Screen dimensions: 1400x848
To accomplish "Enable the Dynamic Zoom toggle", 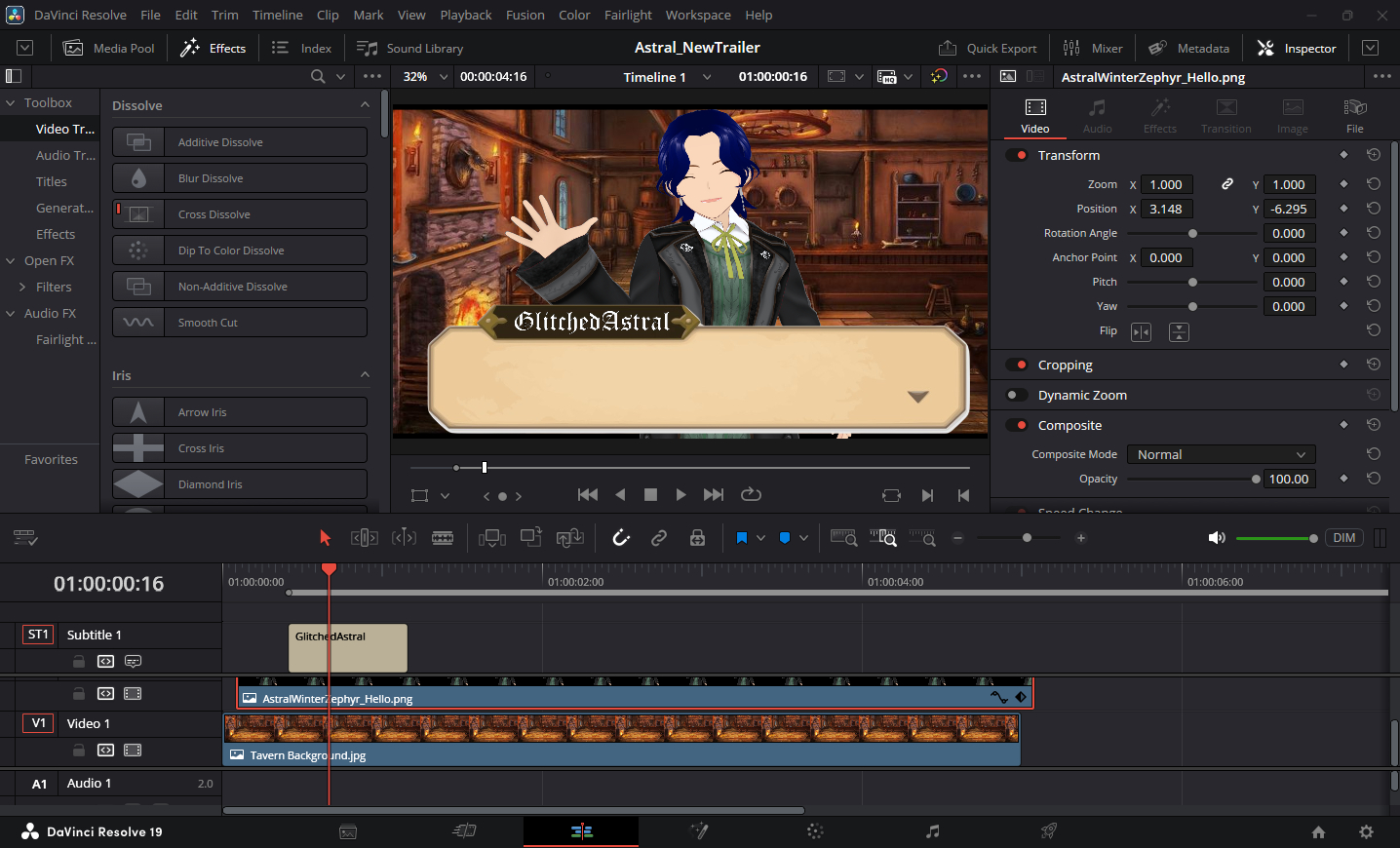I will [1016, 395].
